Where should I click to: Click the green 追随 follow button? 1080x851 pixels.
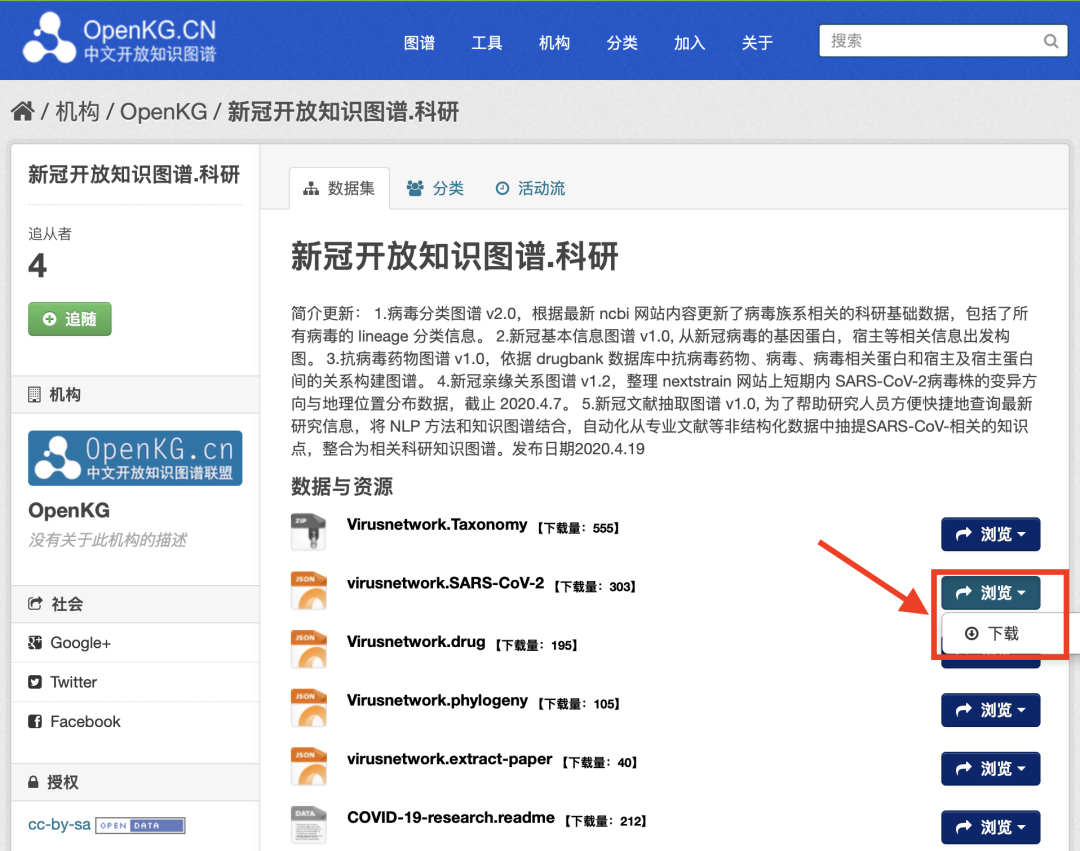pyautogui.click(x=70, y=319)
